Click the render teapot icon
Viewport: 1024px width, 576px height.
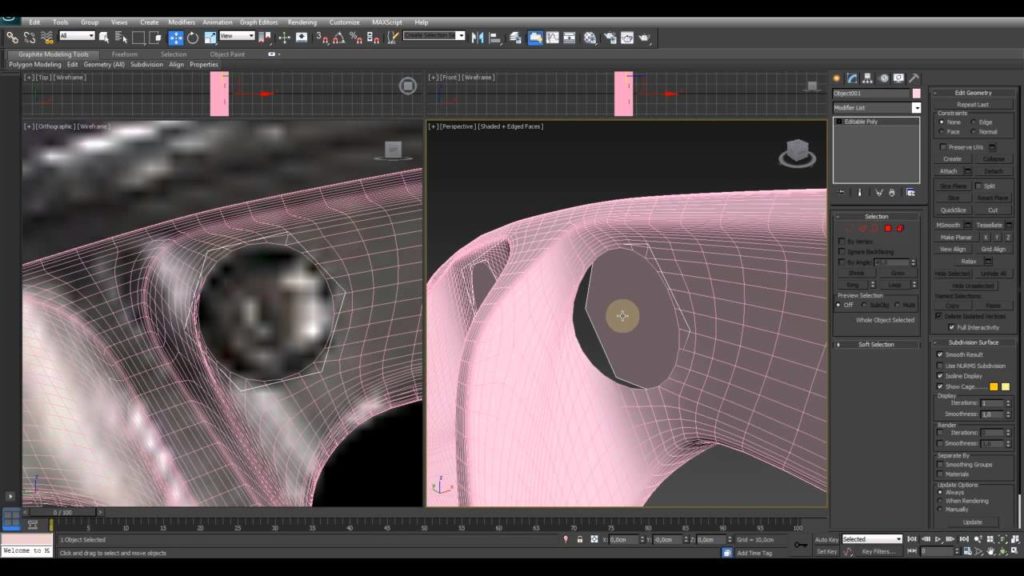click(645, 38)
